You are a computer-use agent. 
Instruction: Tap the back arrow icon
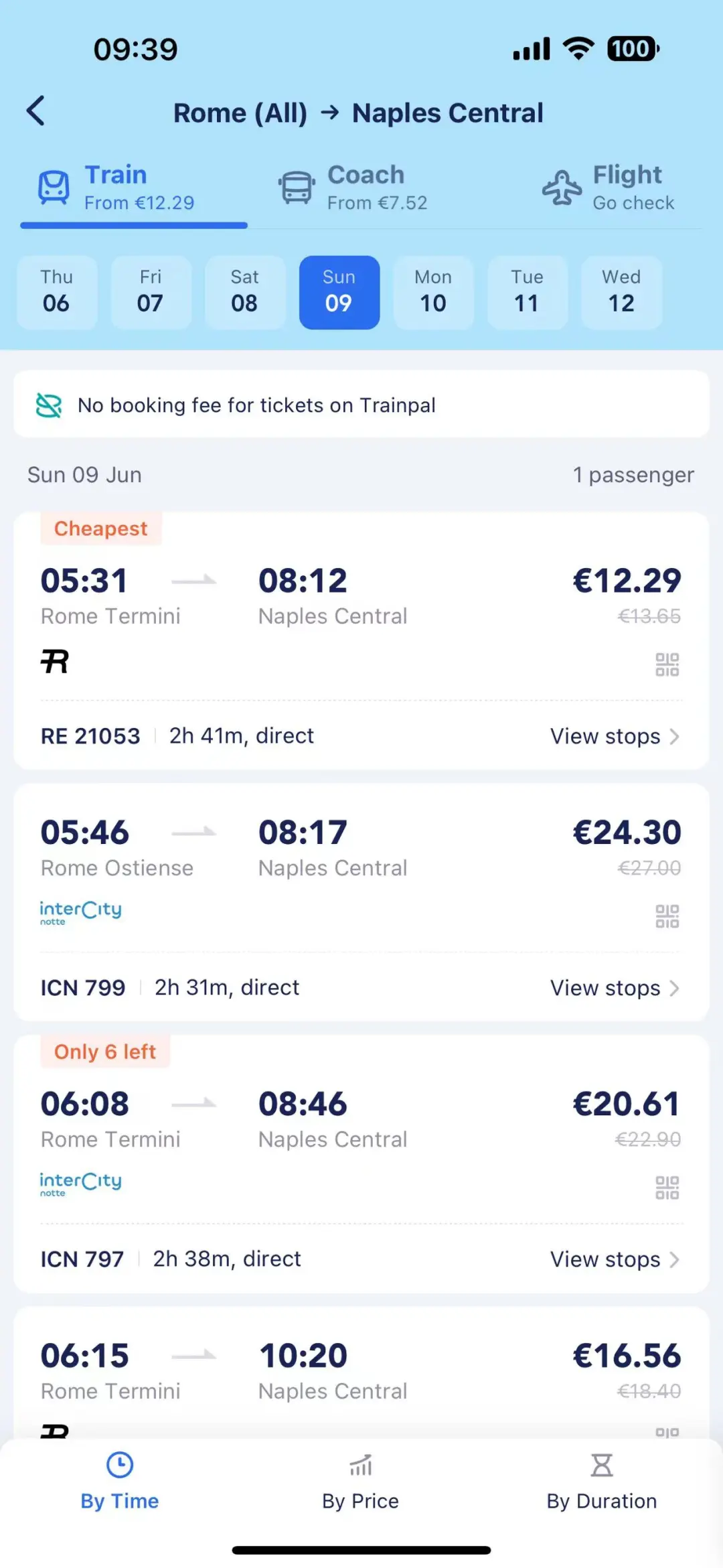36,111
